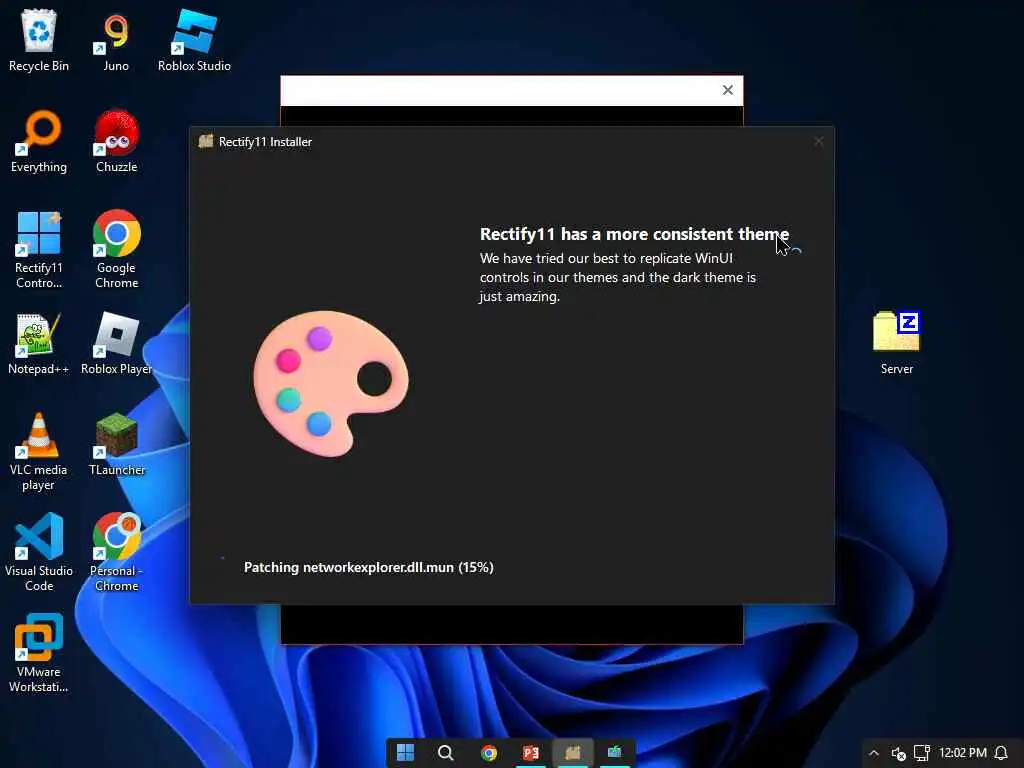The width and height of the screenshot is (1024, 768).
Task: Open the Notepad++ desktop shortcut
Action: [x=39, y=344]
